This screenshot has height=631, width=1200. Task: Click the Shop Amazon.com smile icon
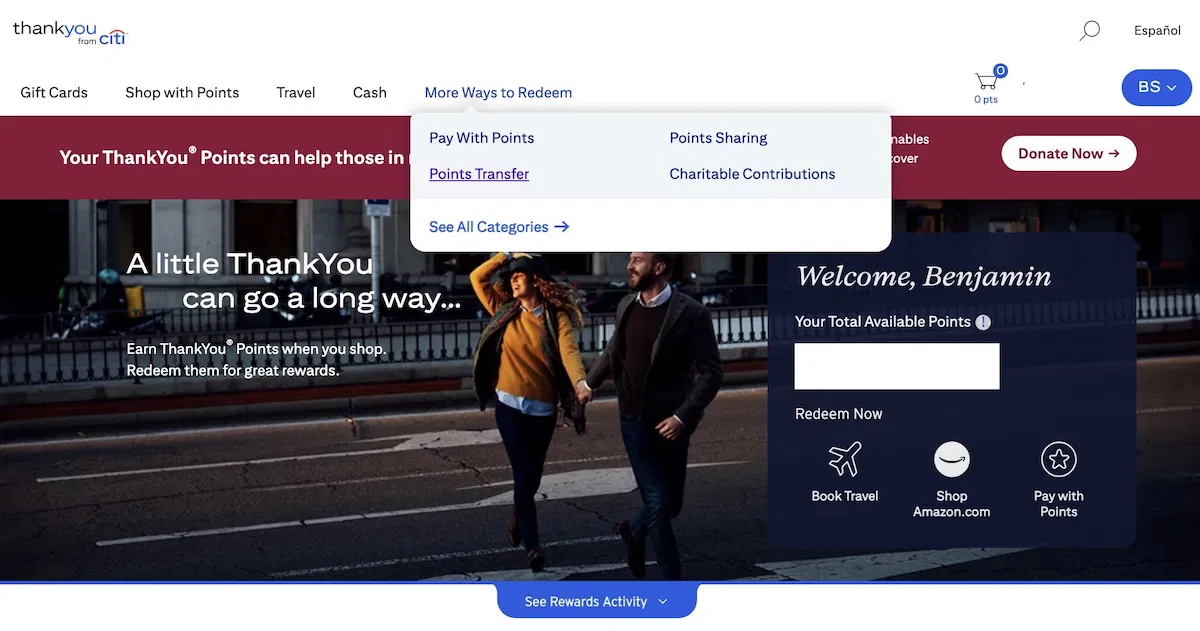coord(951,461)
